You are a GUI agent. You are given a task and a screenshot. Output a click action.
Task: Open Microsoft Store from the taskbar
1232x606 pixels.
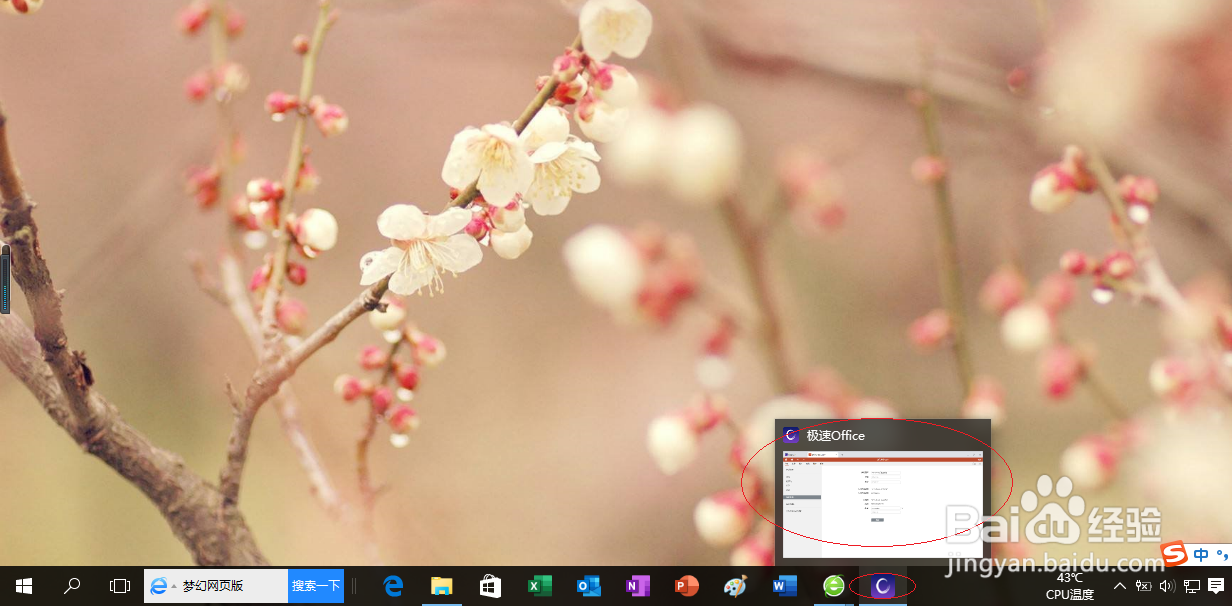(489, 586)
